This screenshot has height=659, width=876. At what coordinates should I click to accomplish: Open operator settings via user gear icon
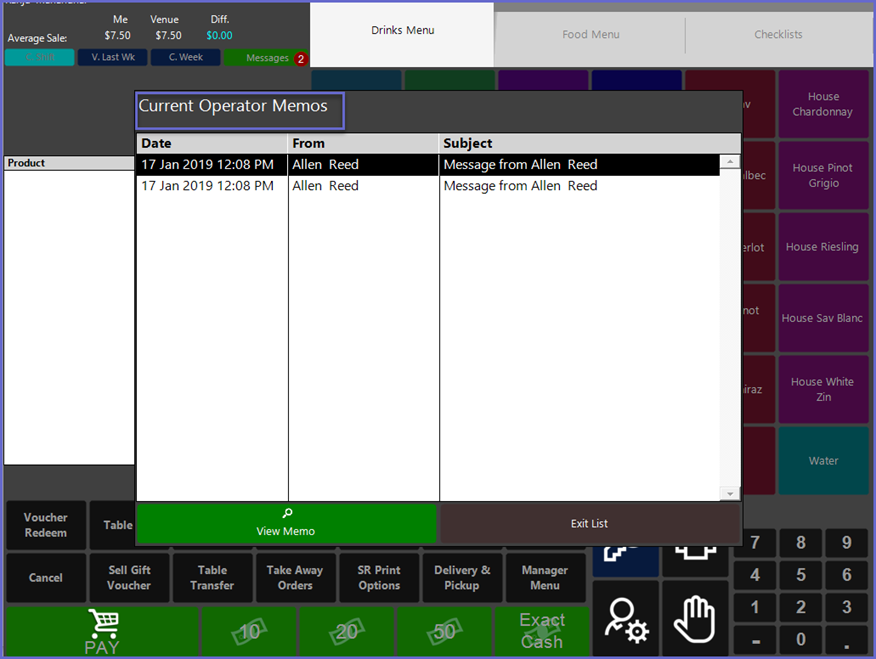click(626, 620)
